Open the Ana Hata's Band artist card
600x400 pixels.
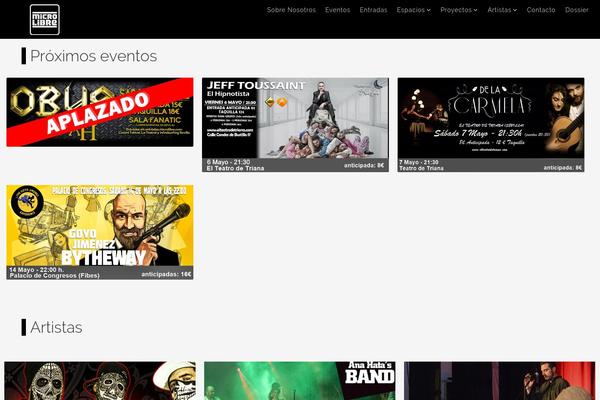(x=300, y=381)
